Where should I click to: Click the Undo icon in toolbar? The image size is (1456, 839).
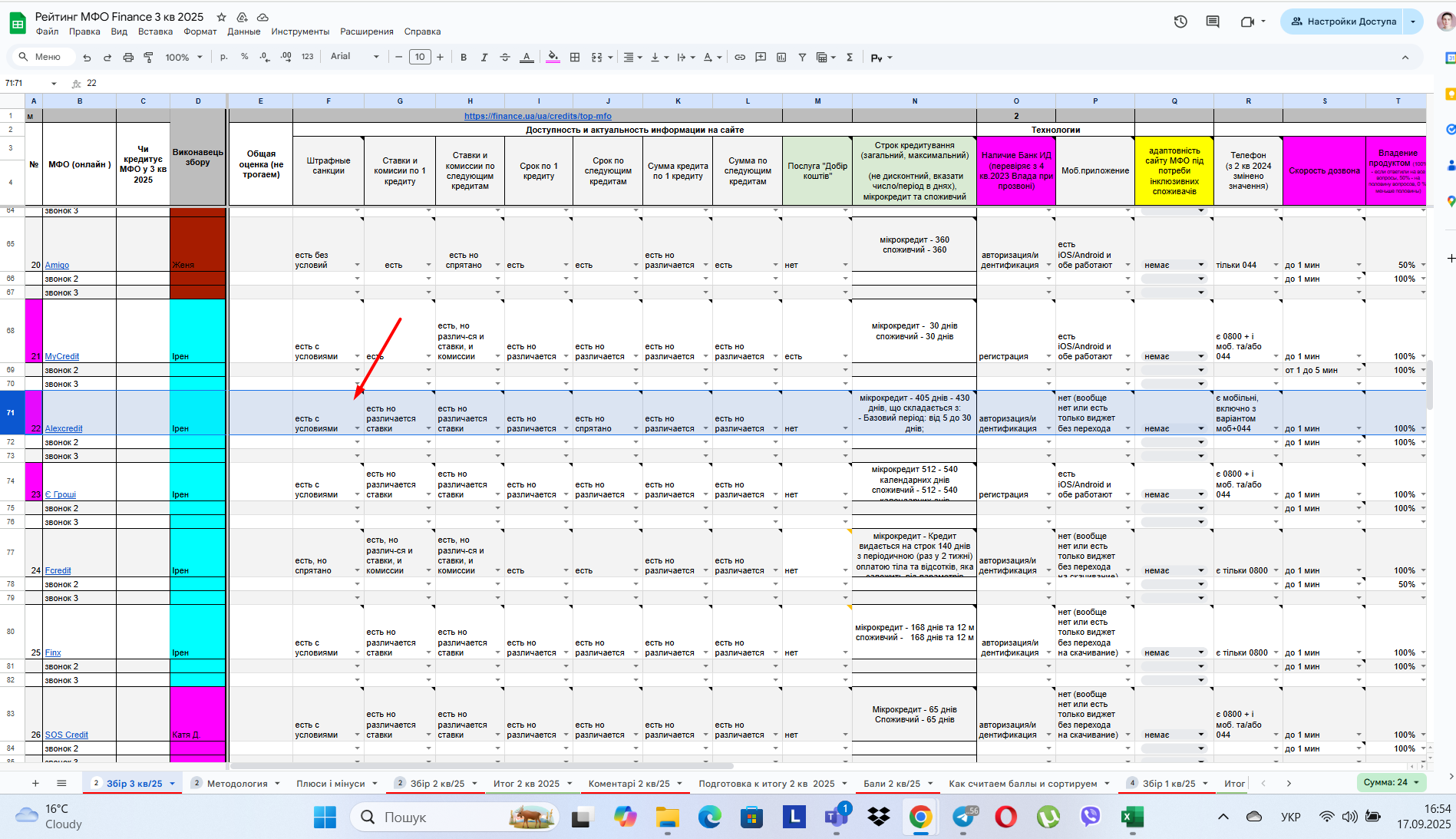(x=87, y=58)
